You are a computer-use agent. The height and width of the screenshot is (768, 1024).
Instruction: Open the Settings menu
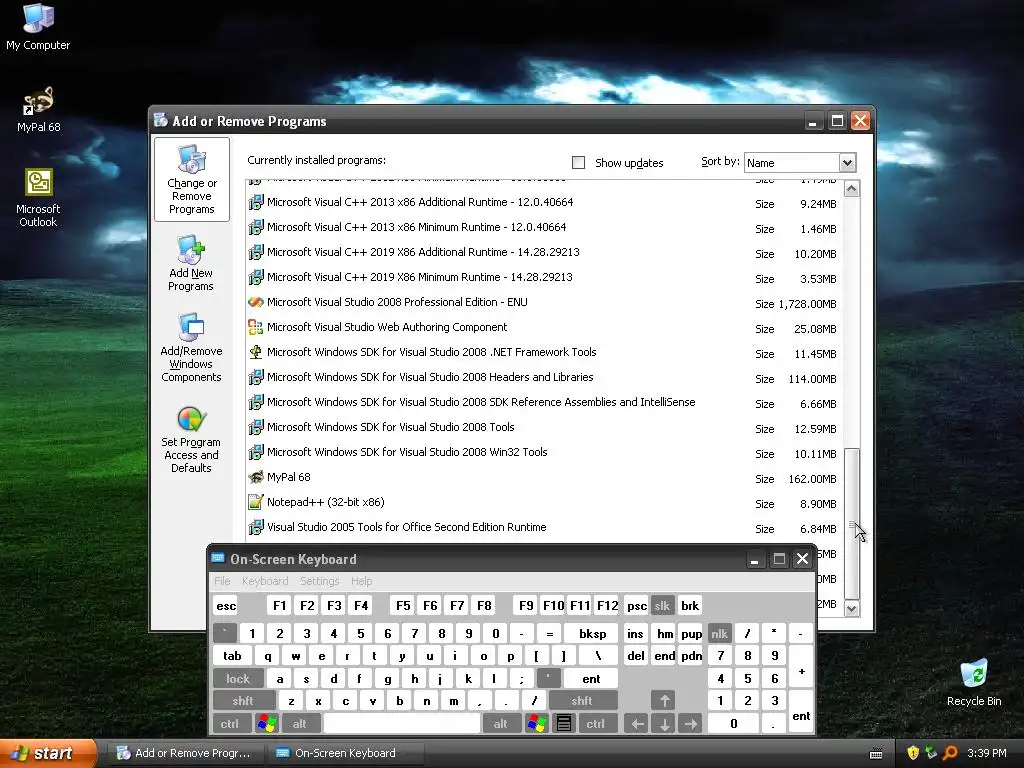319,581
